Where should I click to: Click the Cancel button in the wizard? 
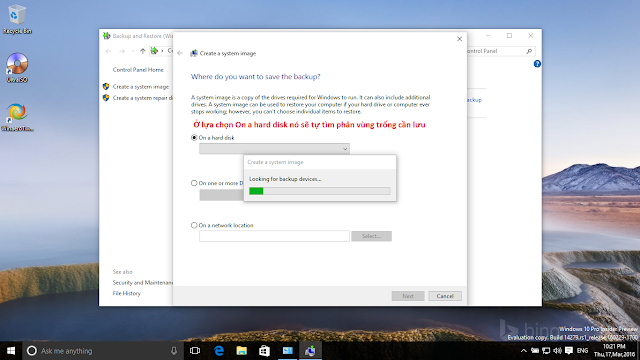[445, 296]
